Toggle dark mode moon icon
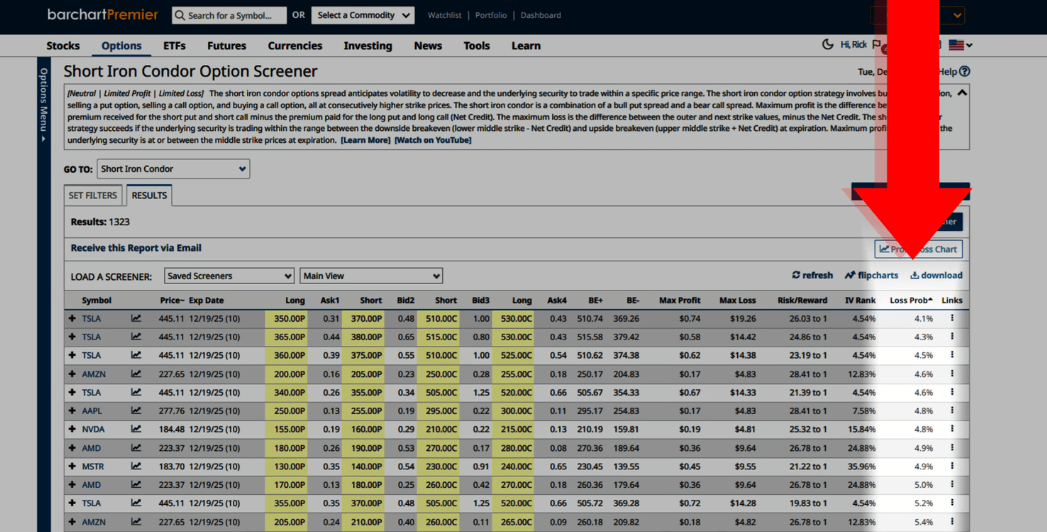Viewport: 1047px width, 532px height. click(827, 45)
